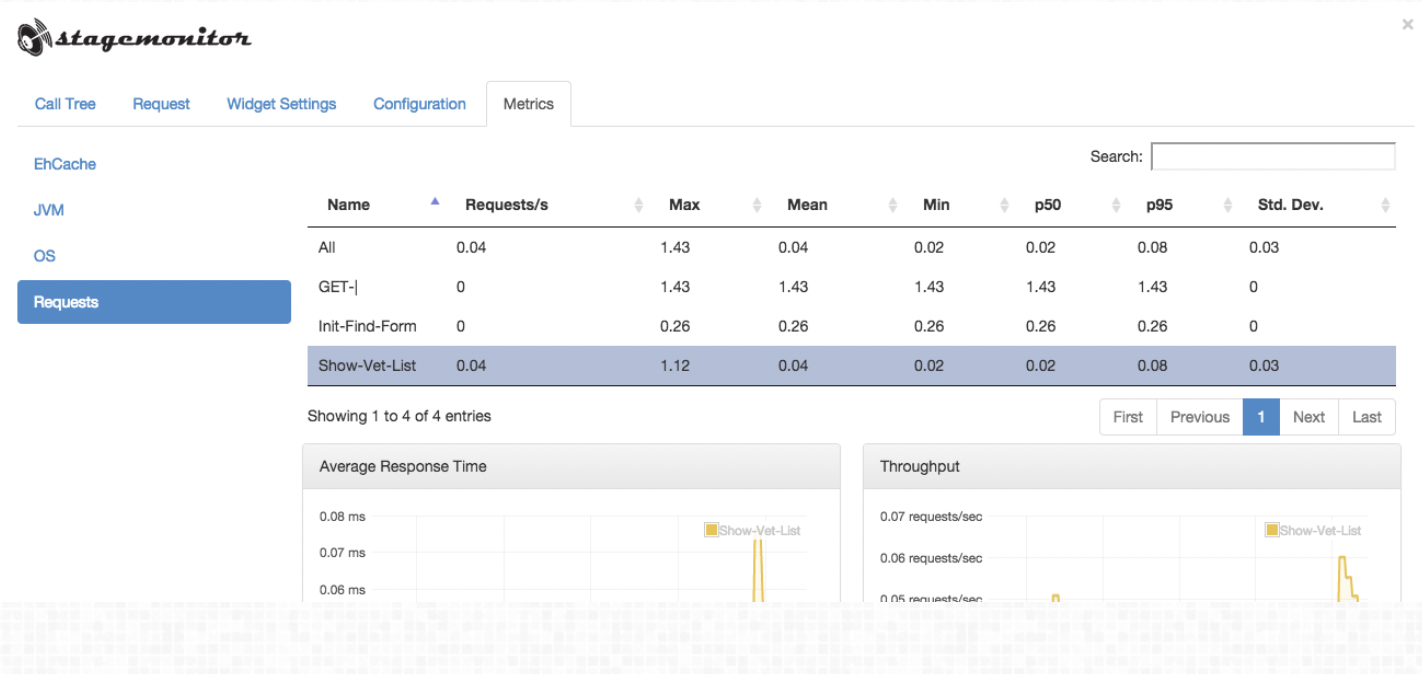This screenshot has height=674, width=1422.
Task: Sort by Std. Dev. column sort icon
Action: pyautogui.click(x=1385, y=205)
